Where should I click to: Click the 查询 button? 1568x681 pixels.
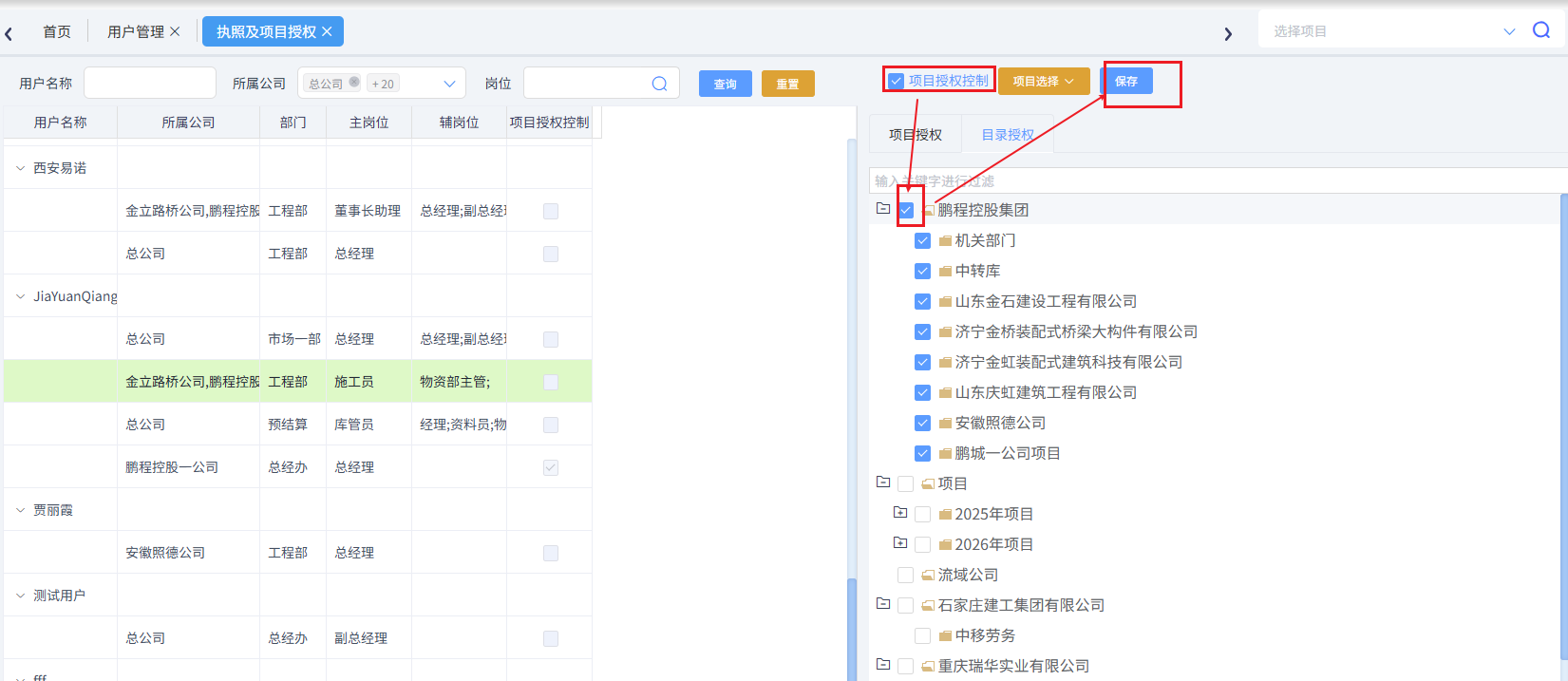726,84
